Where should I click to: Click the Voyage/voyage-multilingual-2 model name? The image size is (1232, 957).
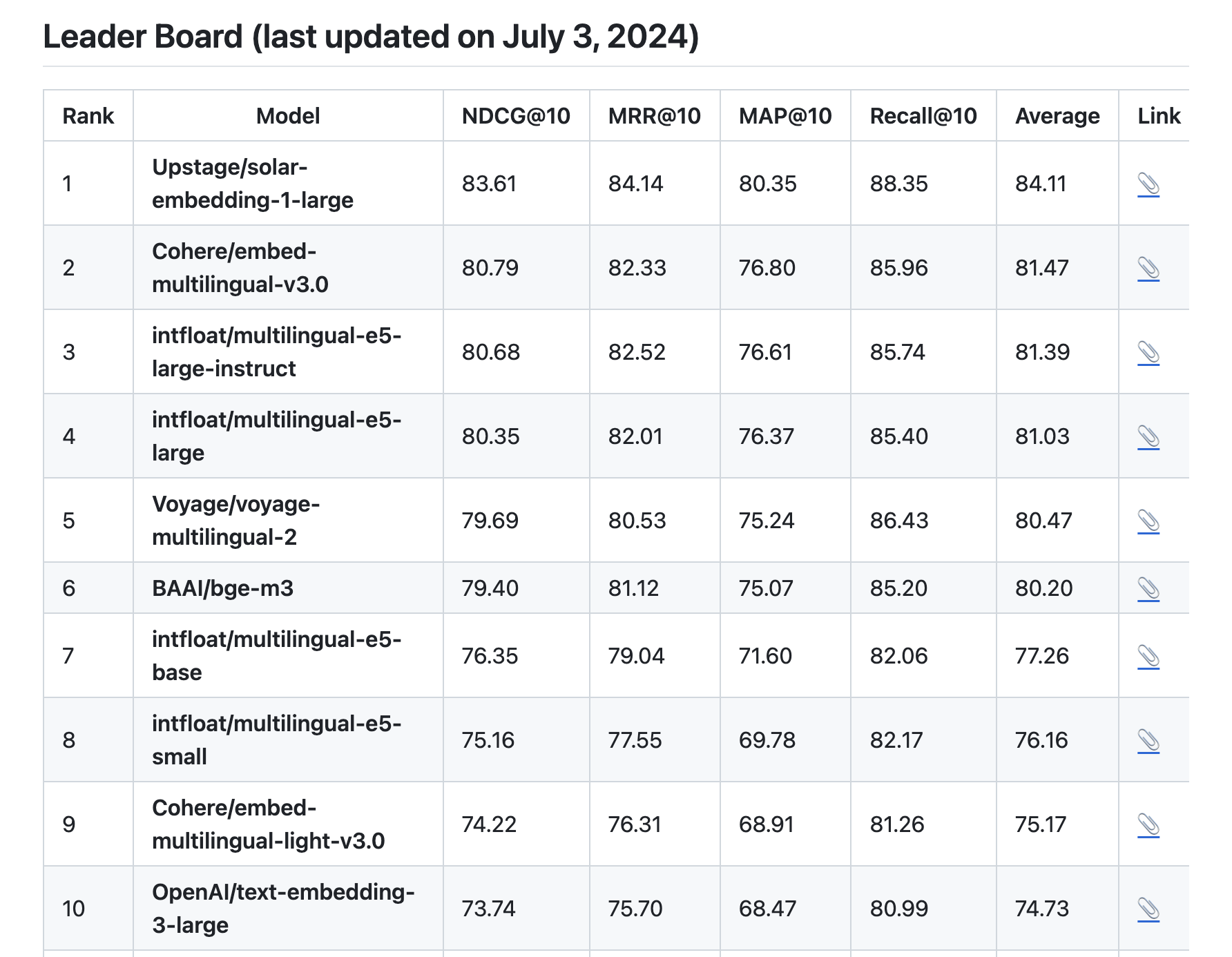(236, 521)
